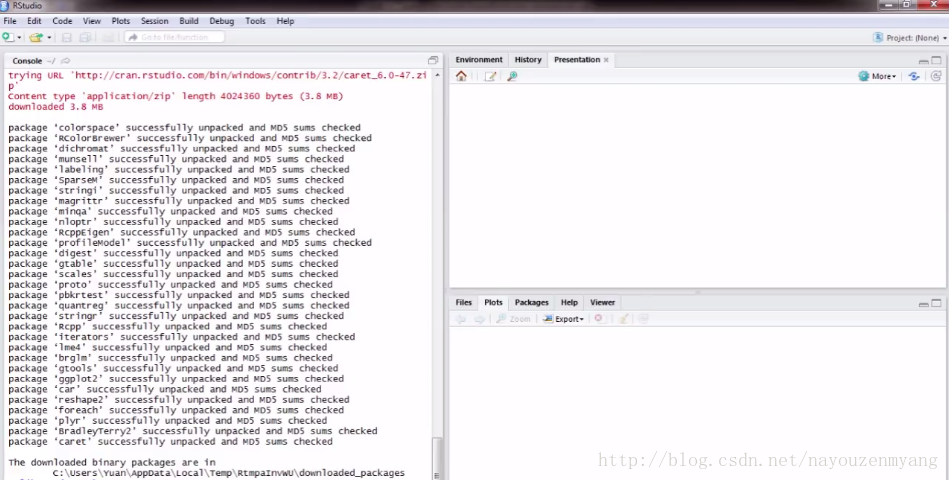Click the console working directory arrow icon

pyautogui.click(x=65, y=61)
